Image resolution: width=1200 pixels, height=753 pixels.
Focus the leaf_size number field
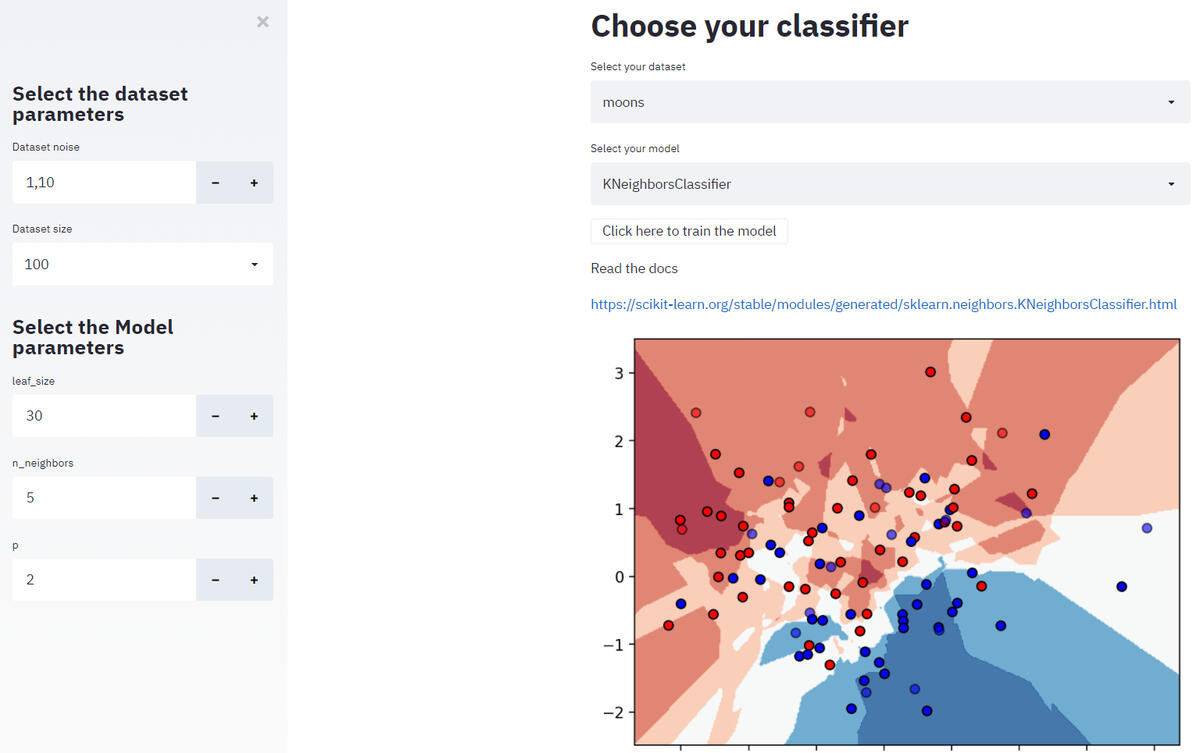[x=104, y=416]
